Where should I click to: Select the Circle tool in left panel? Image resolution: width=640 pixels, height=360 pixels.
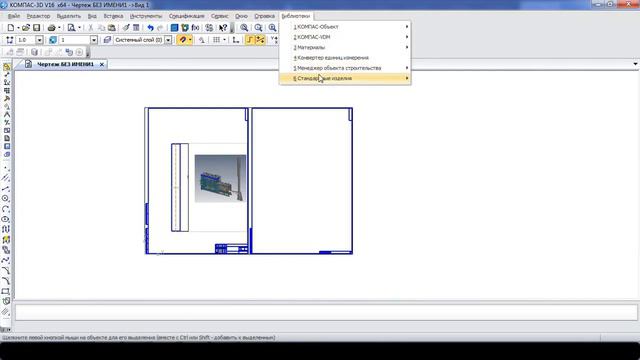pos(6,198)
